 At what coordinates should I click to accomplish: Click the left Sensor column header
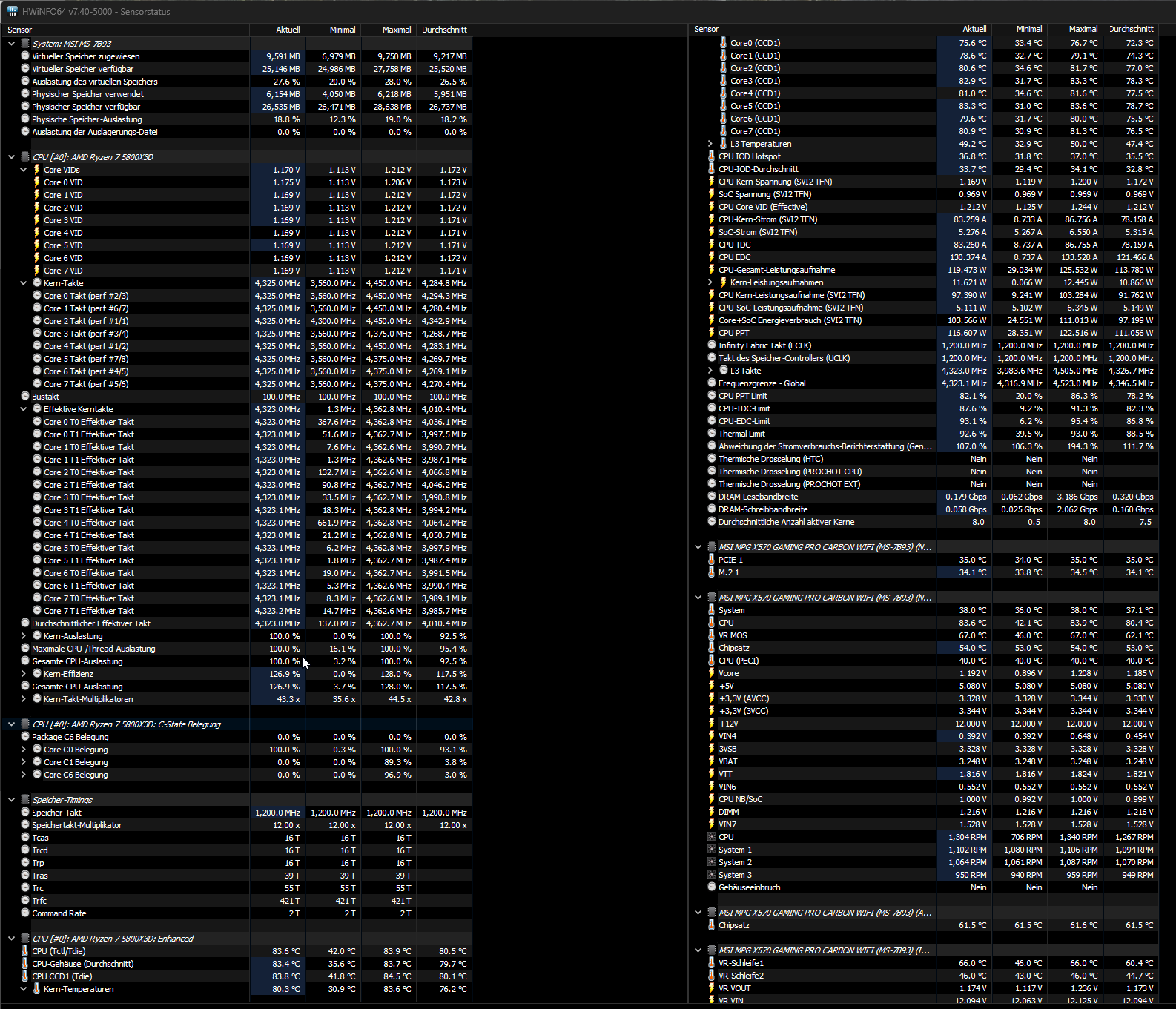pos(126,30)
